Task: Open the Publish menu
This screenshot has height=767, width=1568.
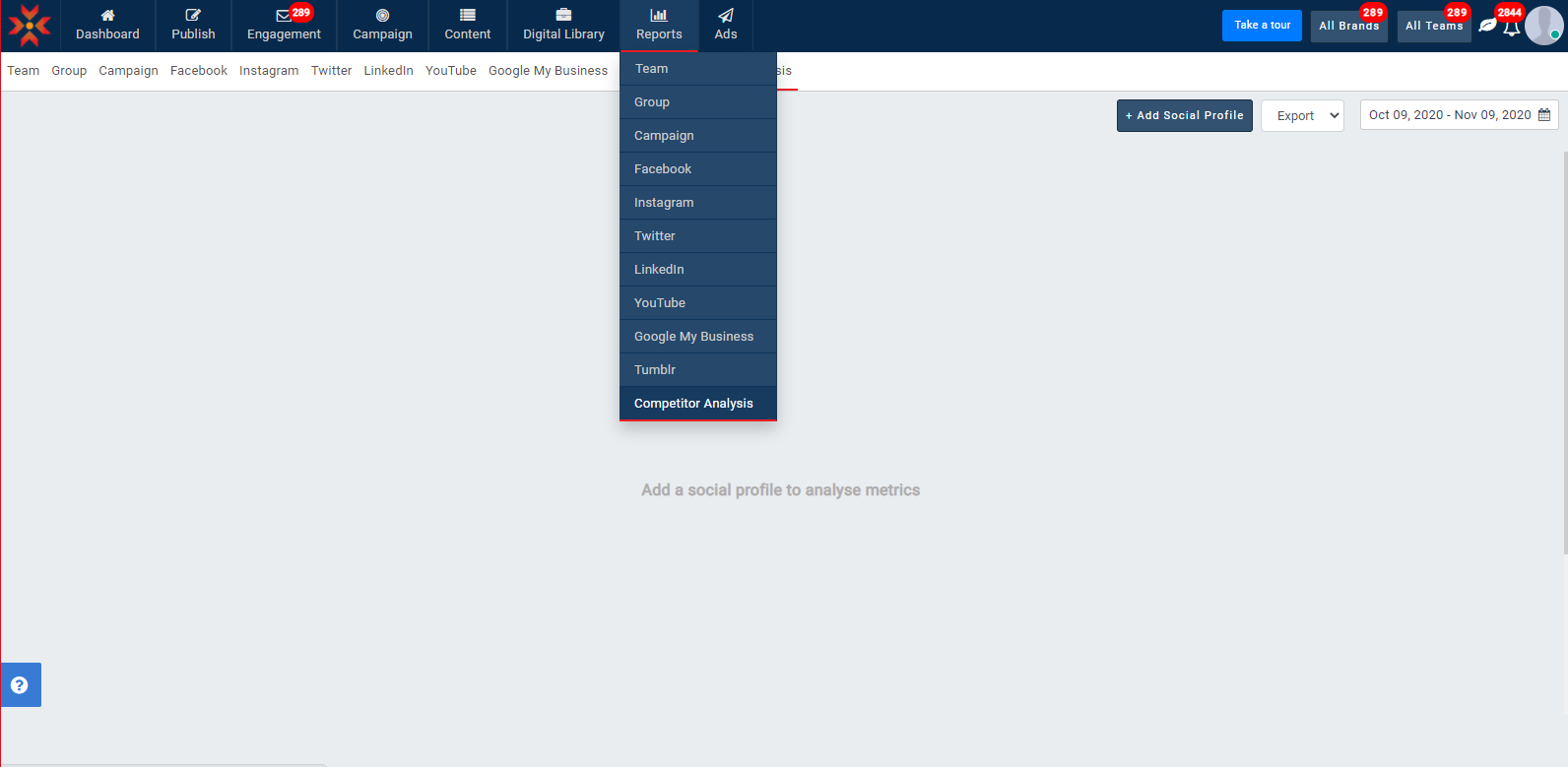Action: pyautogui.click(x=193, y=26)
